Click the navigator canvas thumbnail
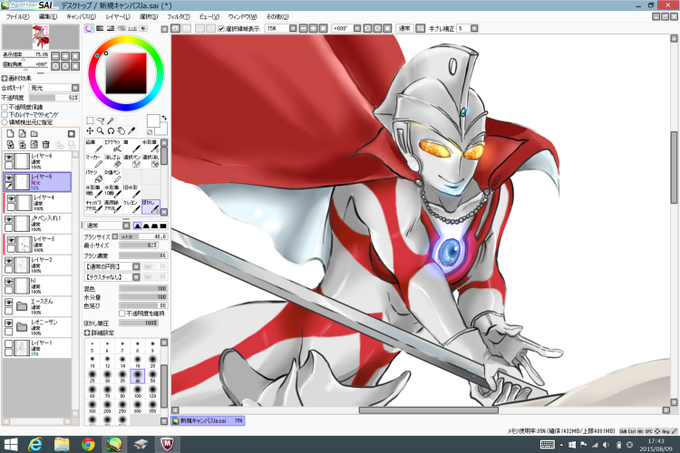This screenshot has height=453, width=680. (x=41, y=36)
